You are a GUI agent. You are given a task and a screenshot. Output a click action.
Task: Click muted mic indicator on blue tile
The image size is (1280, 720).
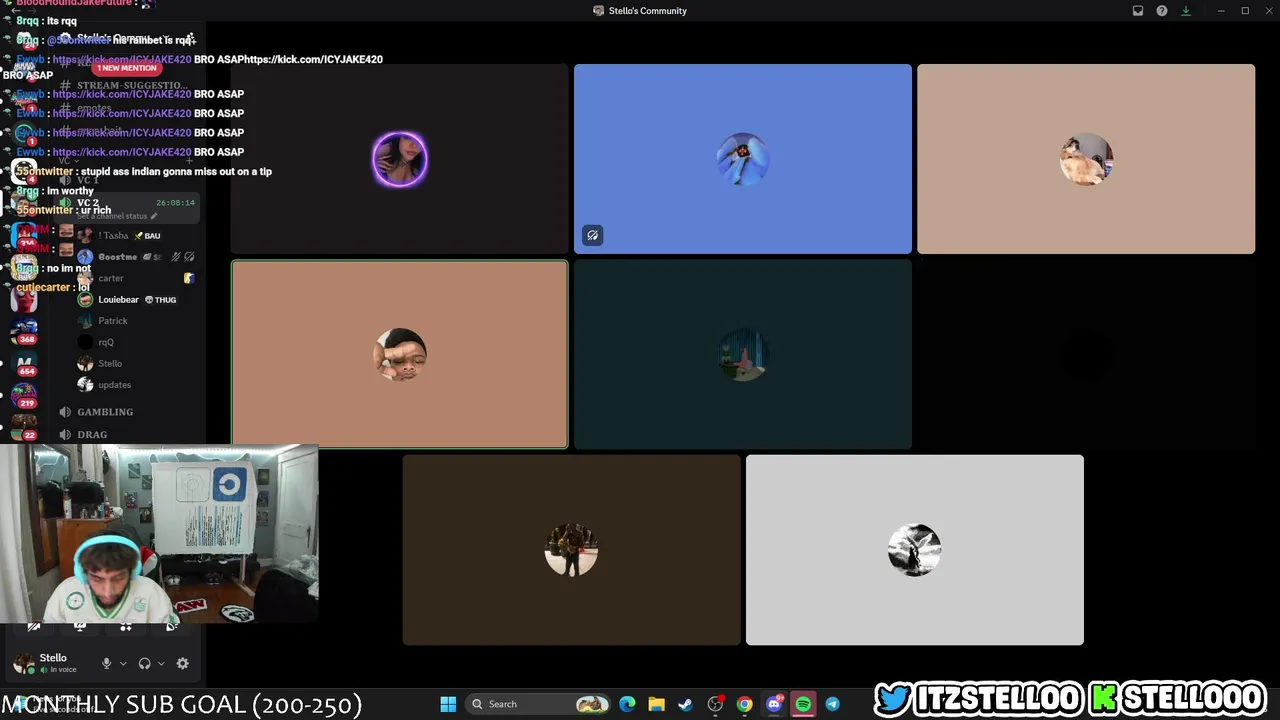593,236
